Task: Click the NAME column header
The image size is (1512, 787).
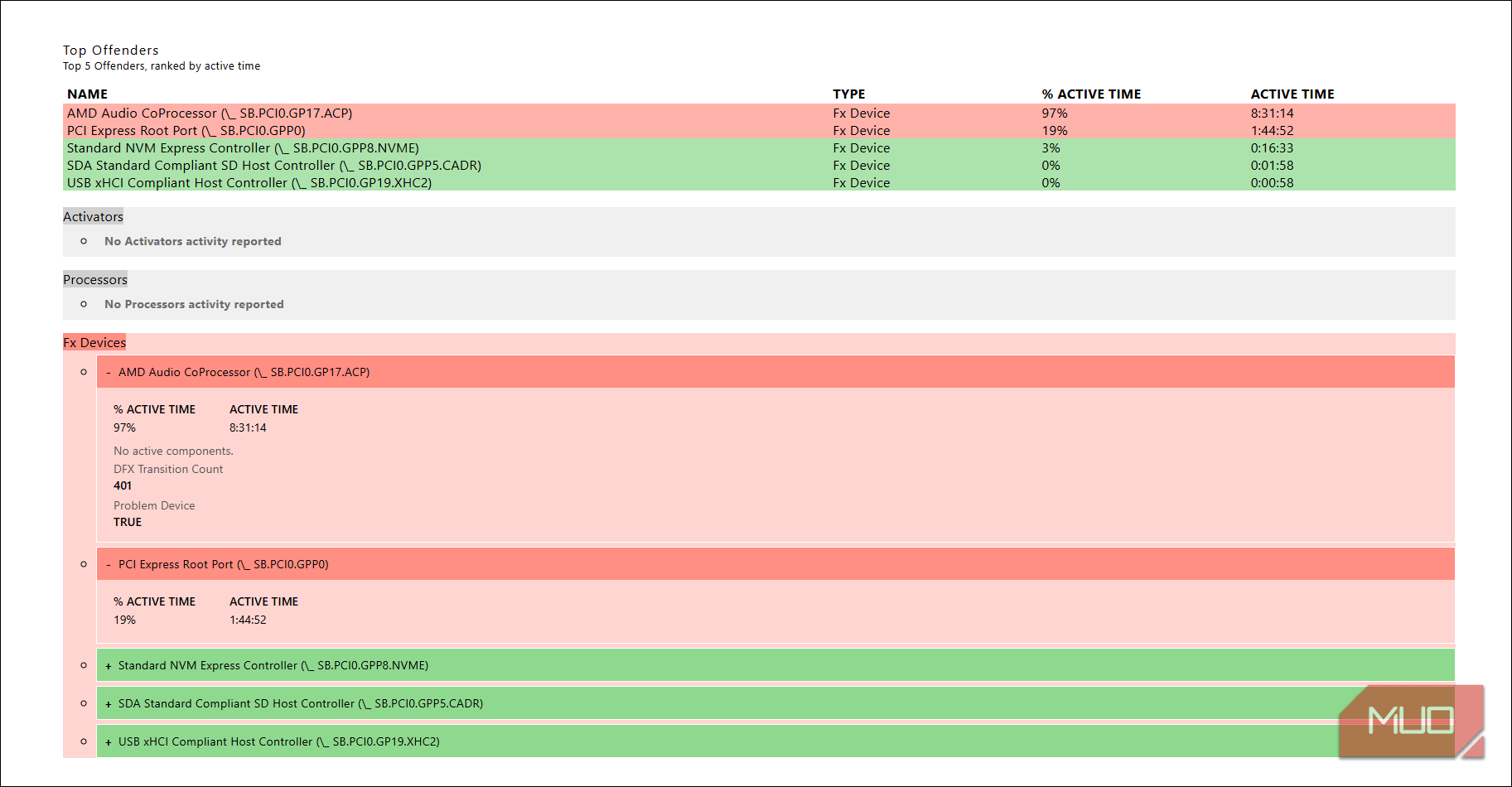Action: [x=87, y=94]
